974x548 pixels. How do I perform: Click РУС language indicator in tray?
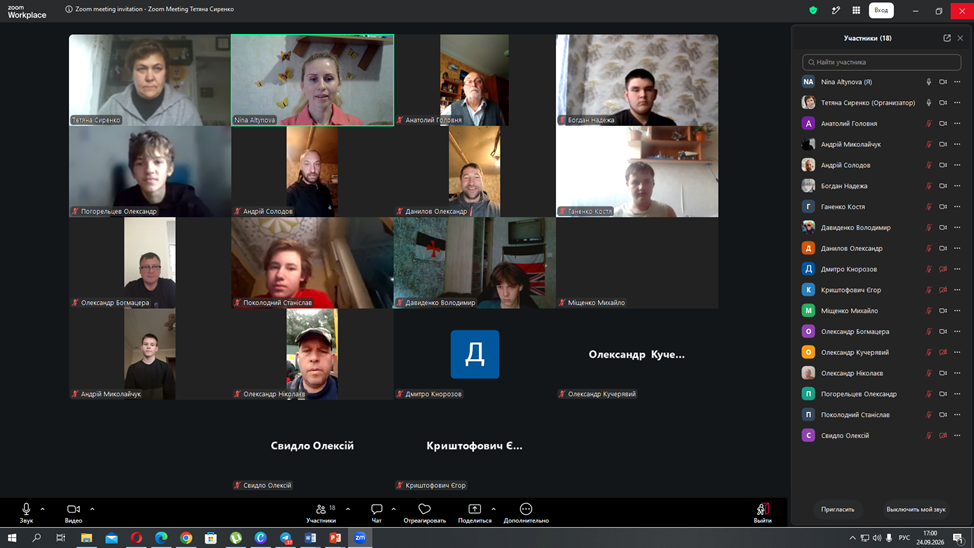click(x=904, y=538)
